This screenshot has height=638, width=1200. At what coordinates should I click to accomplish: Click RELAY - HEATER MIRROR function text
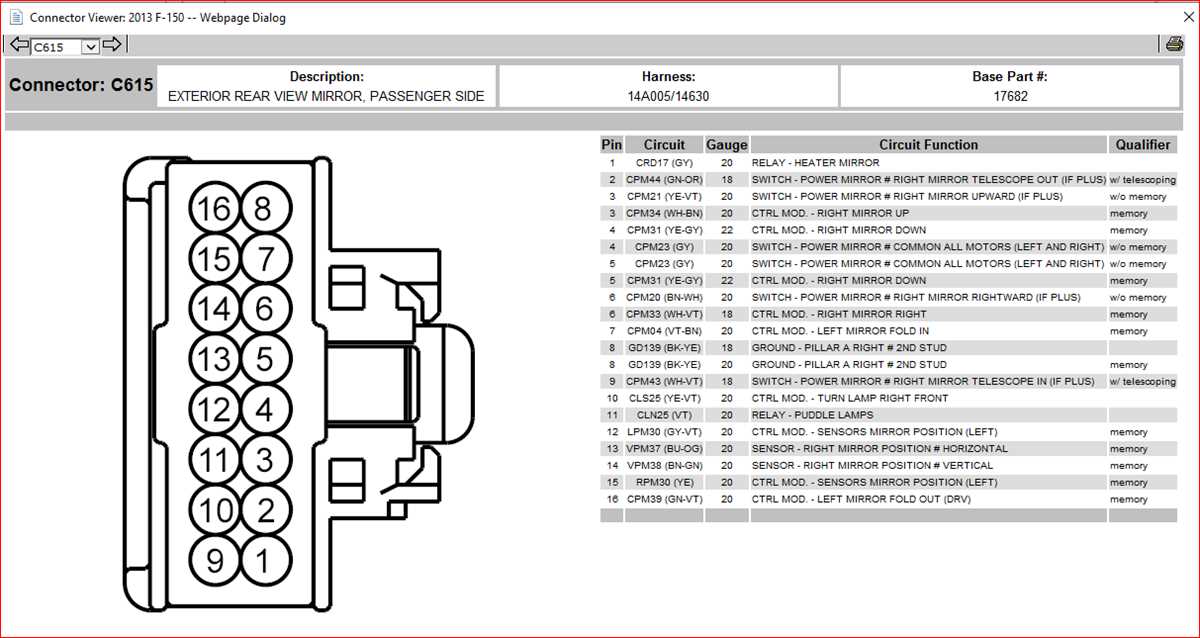[815, 162]
